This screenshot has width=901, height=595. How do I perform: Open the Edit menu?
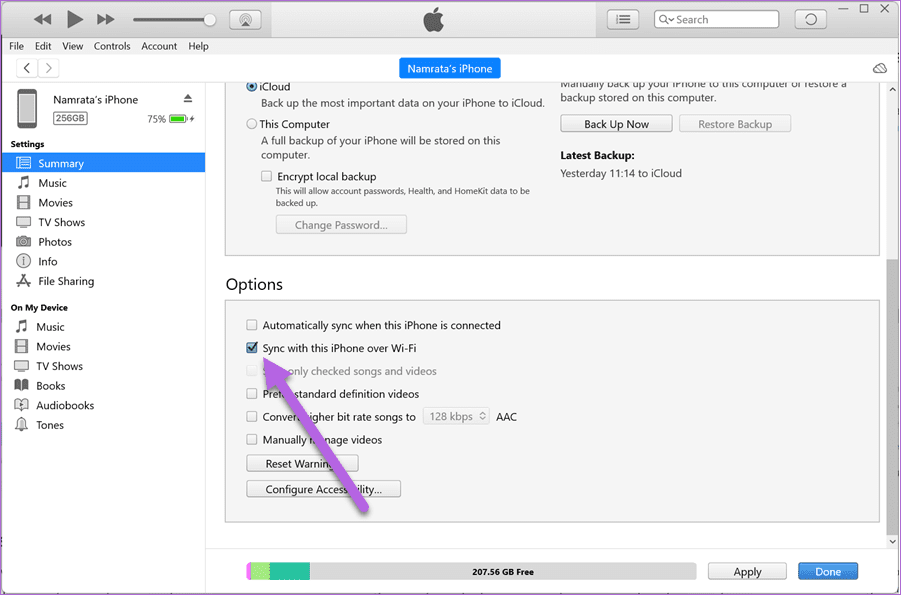point(43,46)
